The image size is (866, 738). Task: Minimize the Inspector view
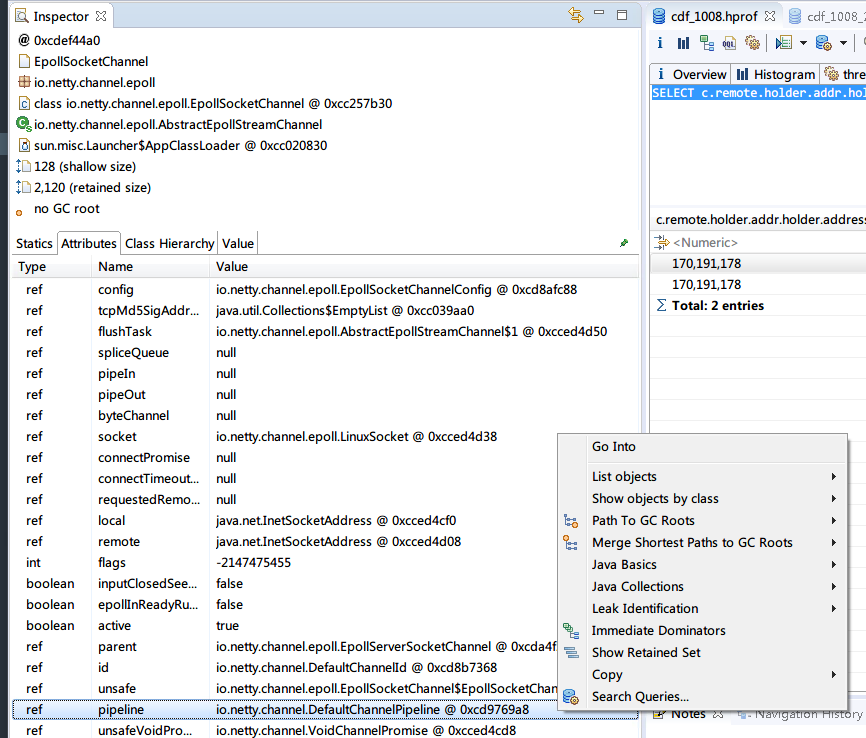click(599, 13)
